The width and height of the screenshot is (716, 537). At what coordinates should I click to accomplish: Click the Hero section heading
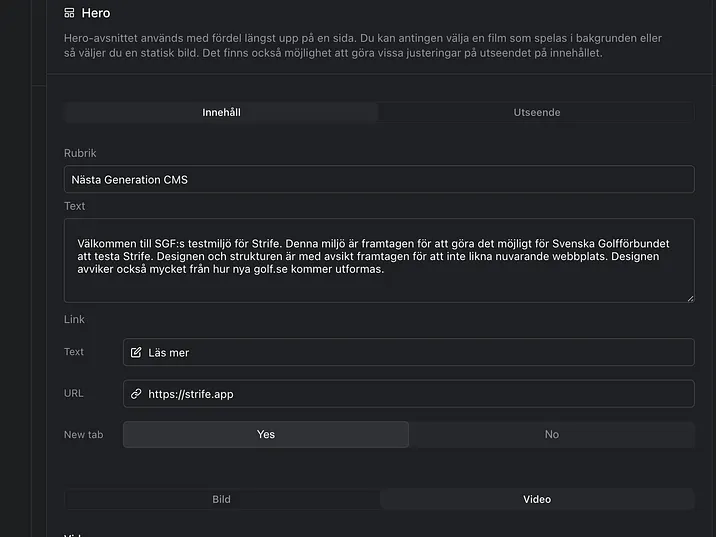pos(96,13)
